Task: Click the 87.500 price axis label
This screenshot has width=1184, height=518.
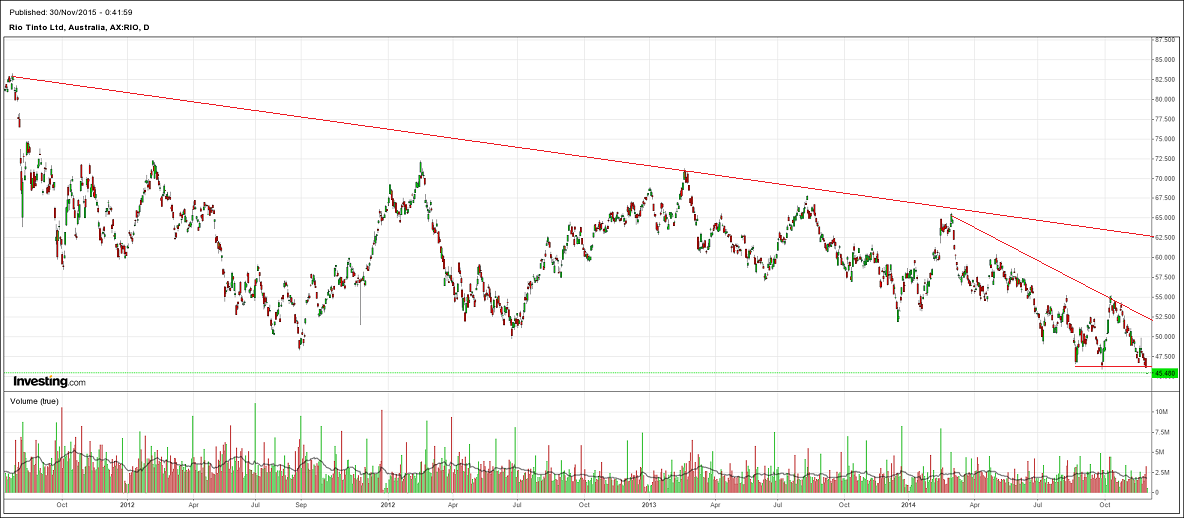Action: pos(1164,40)
